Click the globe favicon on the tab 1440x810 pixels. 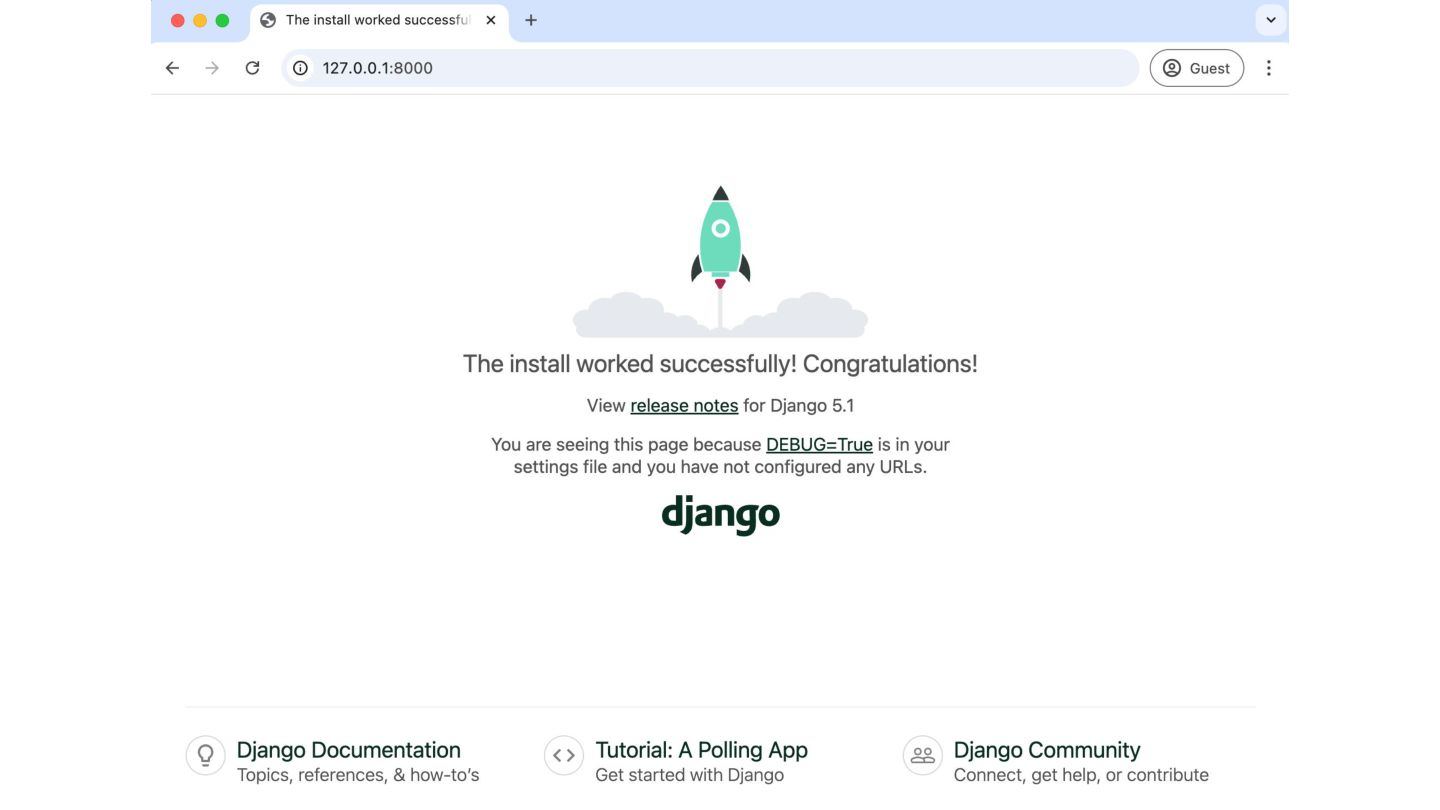click(x=268, y=20)
